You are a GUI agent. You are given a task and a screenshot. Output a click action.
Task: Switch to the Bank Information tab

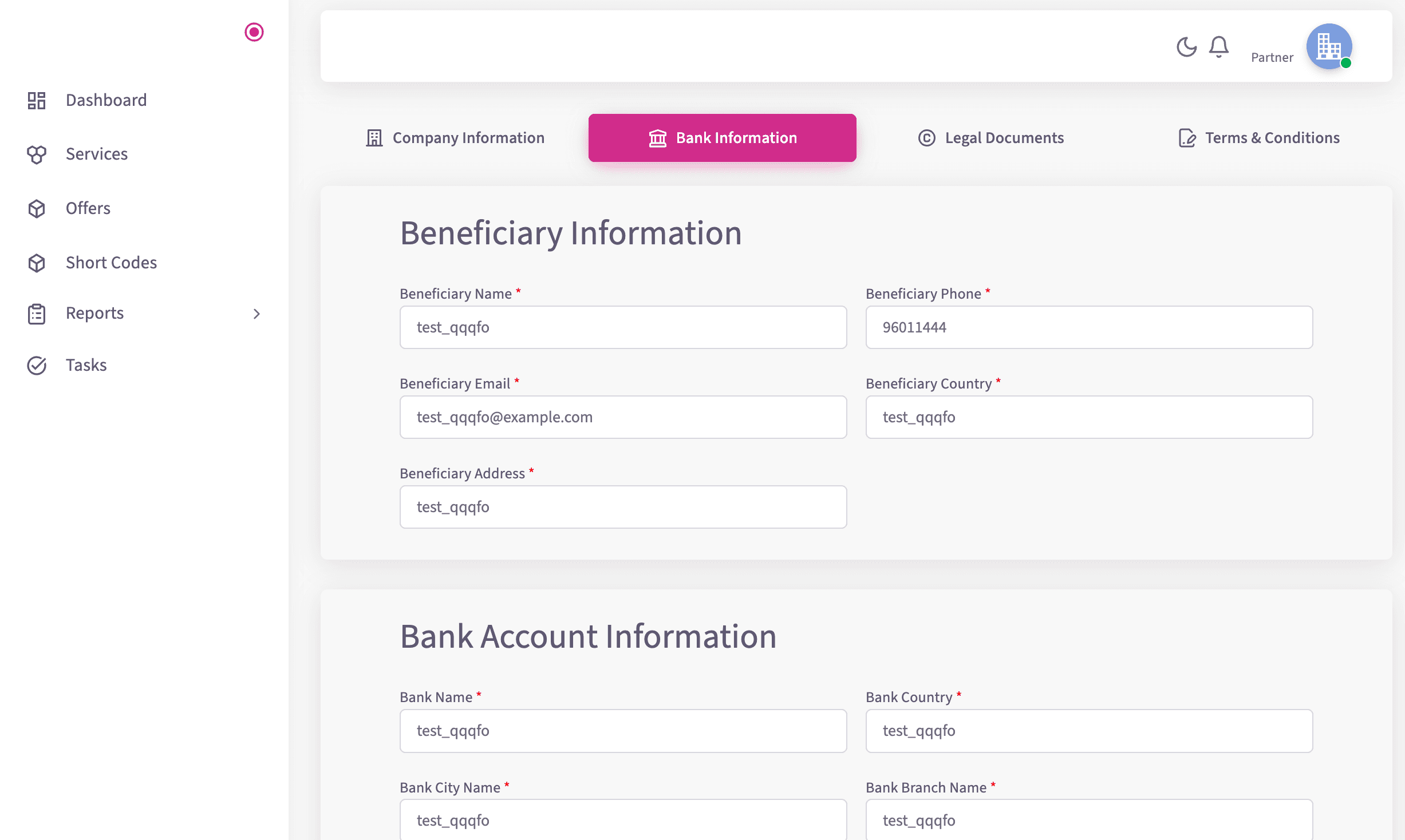723,137
